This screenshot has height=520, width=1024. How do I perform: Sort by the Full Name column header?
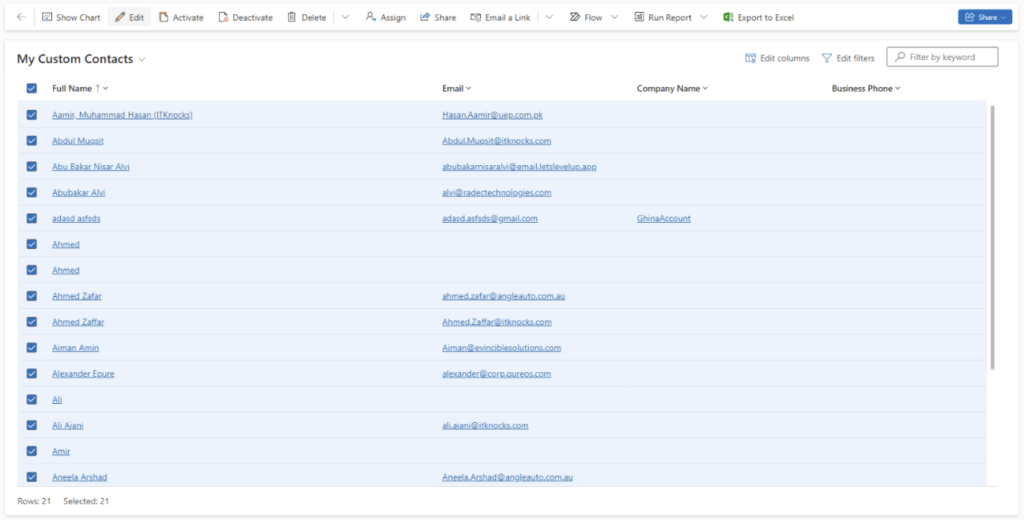pyautogui.click(x=72, y=89)
